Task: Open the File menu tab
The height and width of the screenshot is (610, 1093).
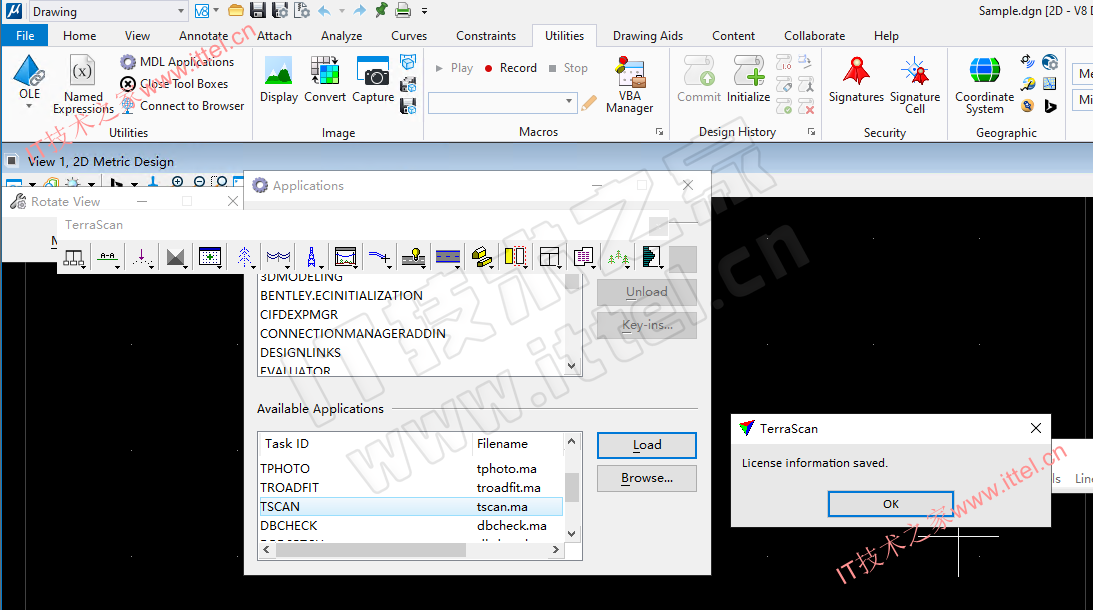Action: [25, 36]
